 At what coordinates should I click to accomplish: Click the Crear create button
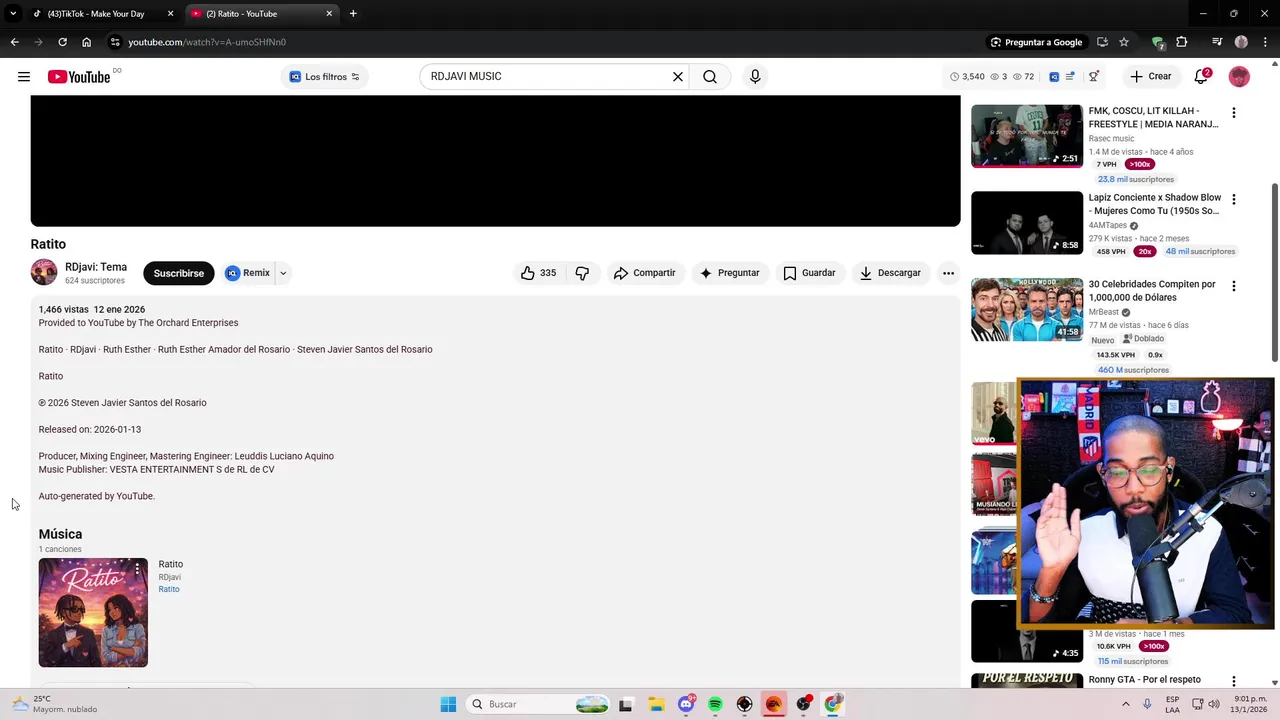(x=1150, y=77)
